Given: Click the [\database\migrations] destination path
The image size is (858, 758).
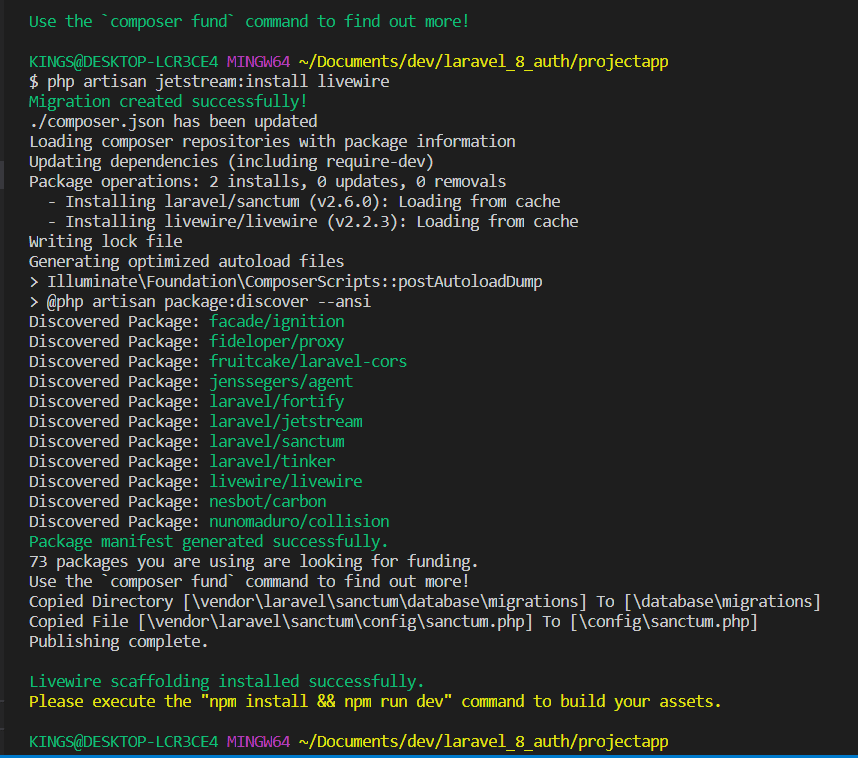Looking at the screenshot, I should [722, 601].
